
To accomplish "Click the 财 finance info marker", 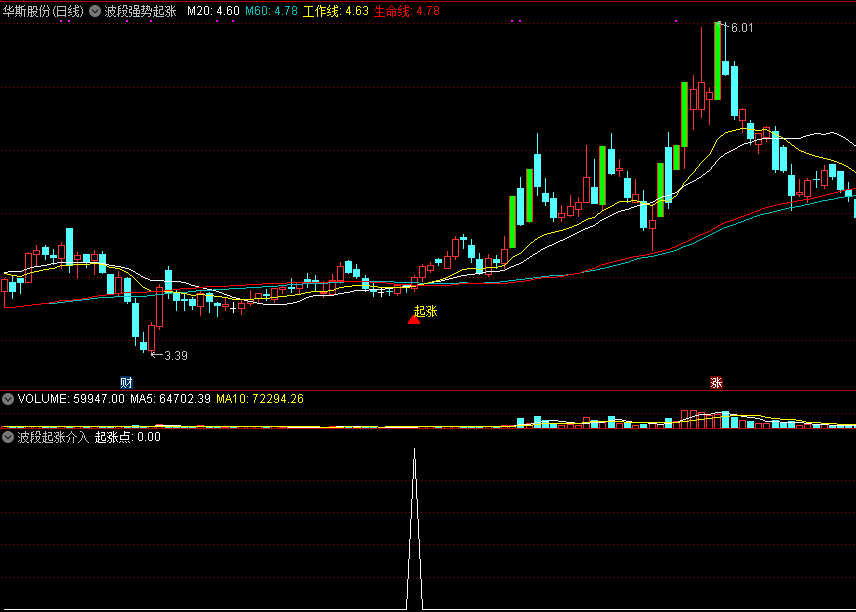I will tap(126, 382).
